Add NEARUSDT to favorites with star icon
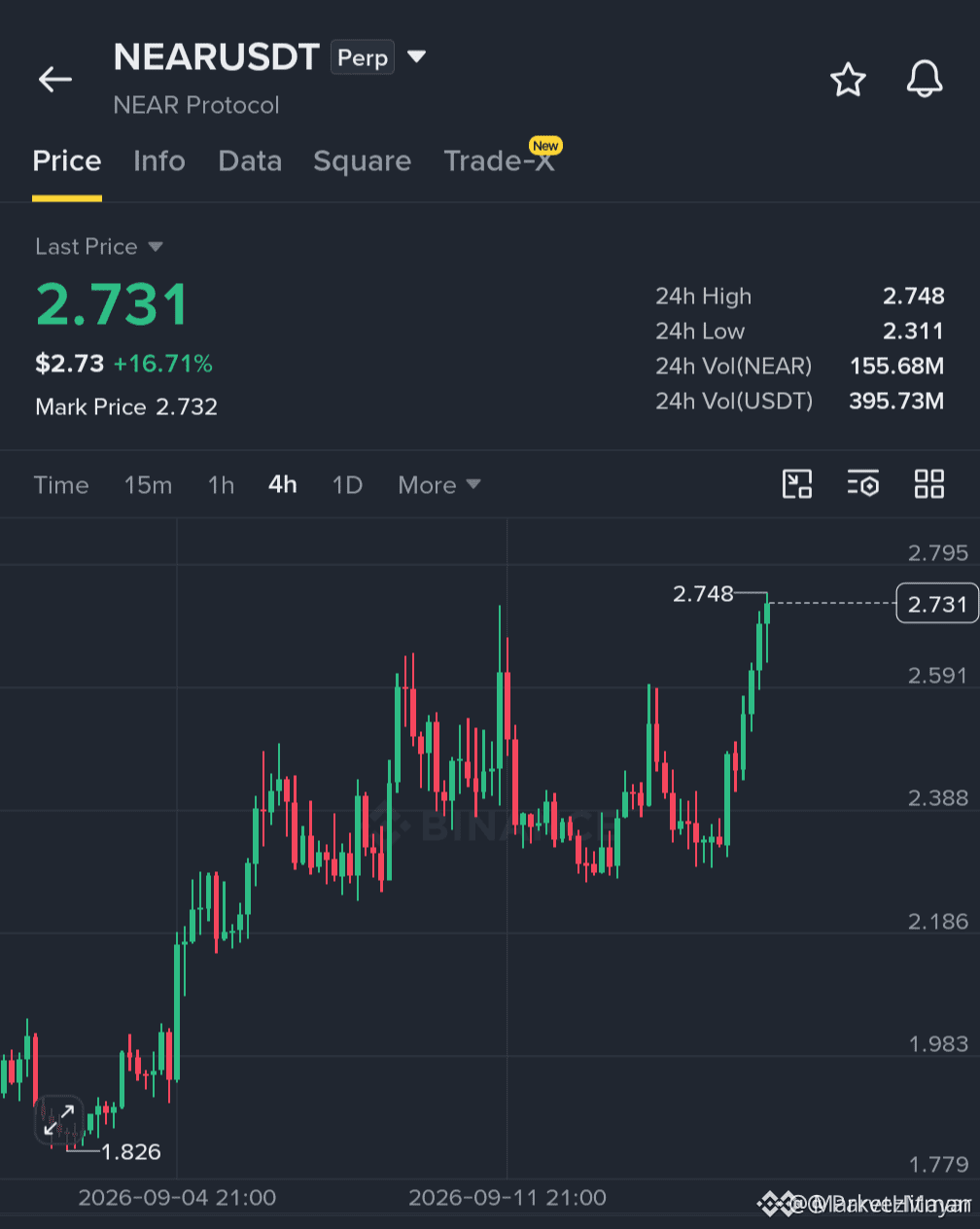This screenshot has width=980, height=1229. (848, 80)
